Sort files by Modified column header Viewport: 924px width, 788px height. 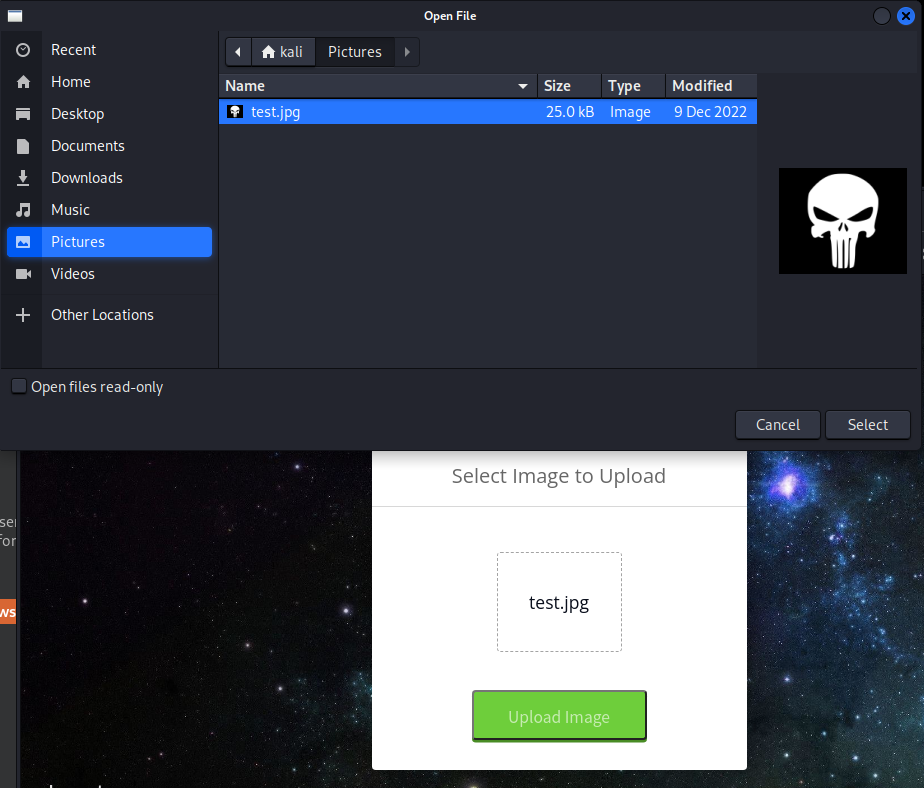point(711,86)
